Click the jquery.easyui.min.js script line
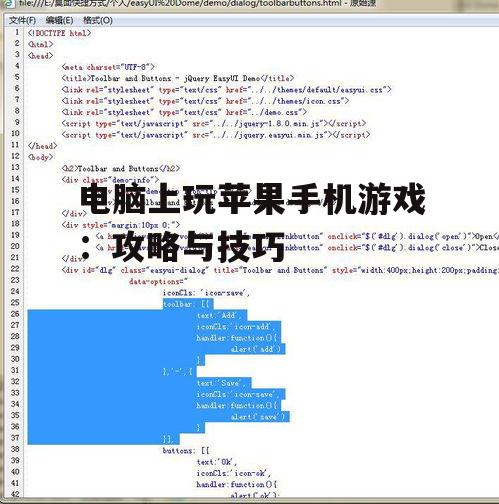 [x=216, y=135]
